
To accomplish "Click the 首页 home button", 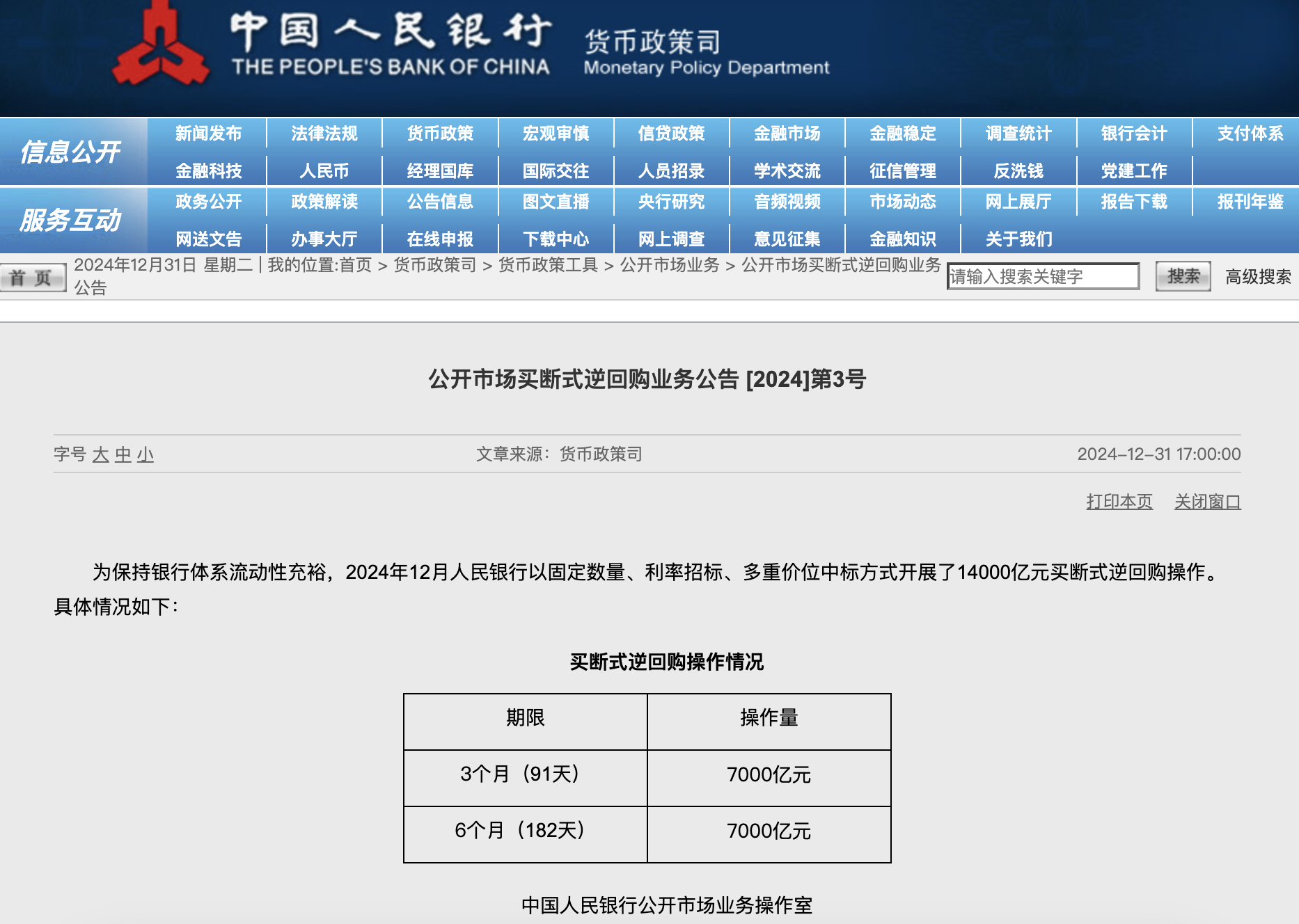I will [x=32, y=278].
